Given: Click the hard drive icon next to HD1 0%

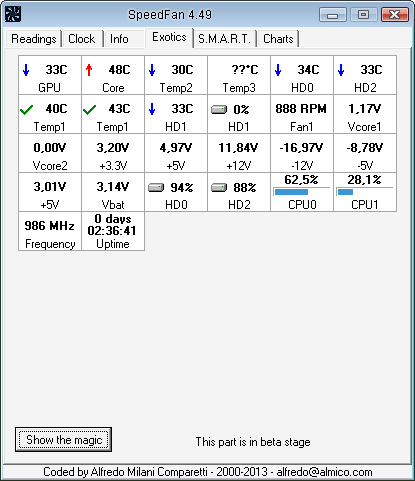Looking at the screenshot, I should pos(219,109).
